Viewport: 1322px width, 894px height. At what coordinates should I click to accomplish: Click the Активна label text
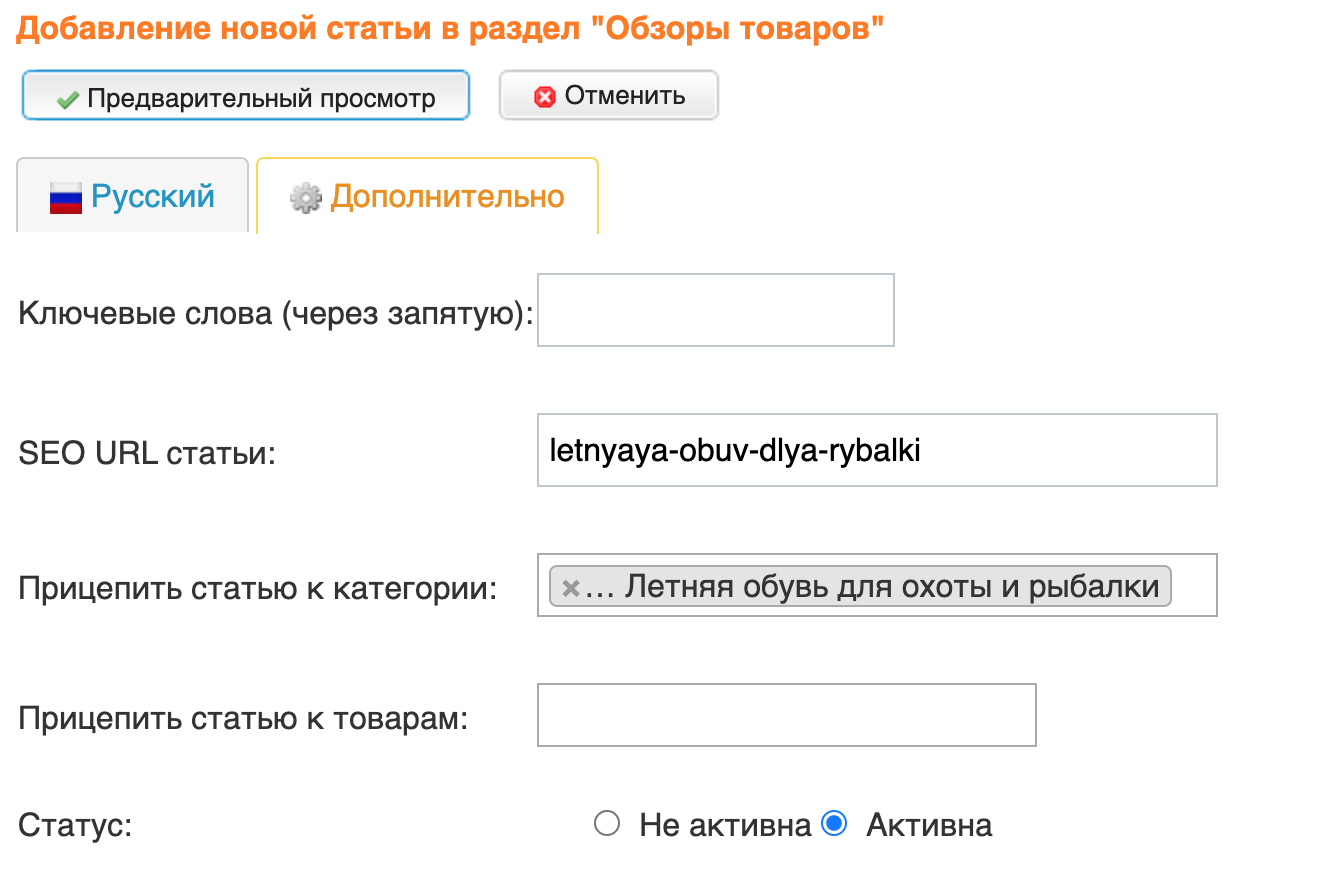pos(928,826)
